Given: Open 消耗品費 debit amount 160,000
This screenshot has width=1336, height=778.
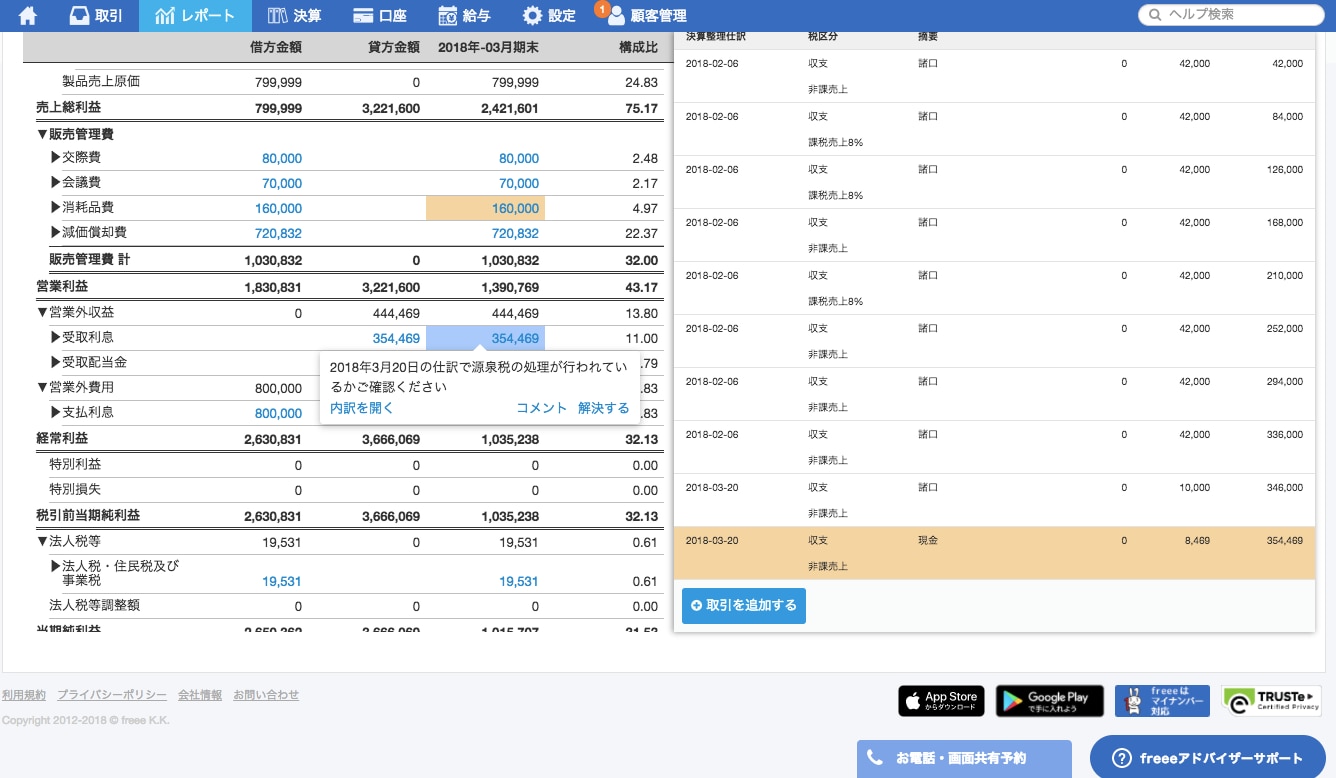Looking at the screenshot, I should [x=278, y=208].
